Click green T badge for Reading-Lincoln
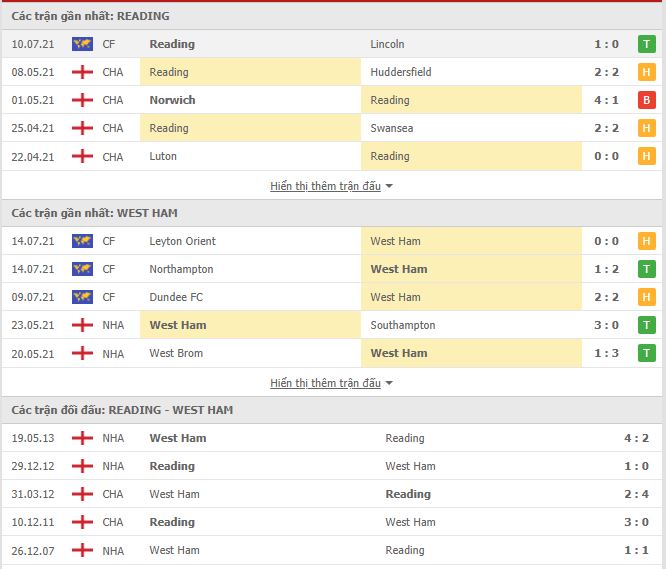 pyautogui.click(x=646, y=44)
